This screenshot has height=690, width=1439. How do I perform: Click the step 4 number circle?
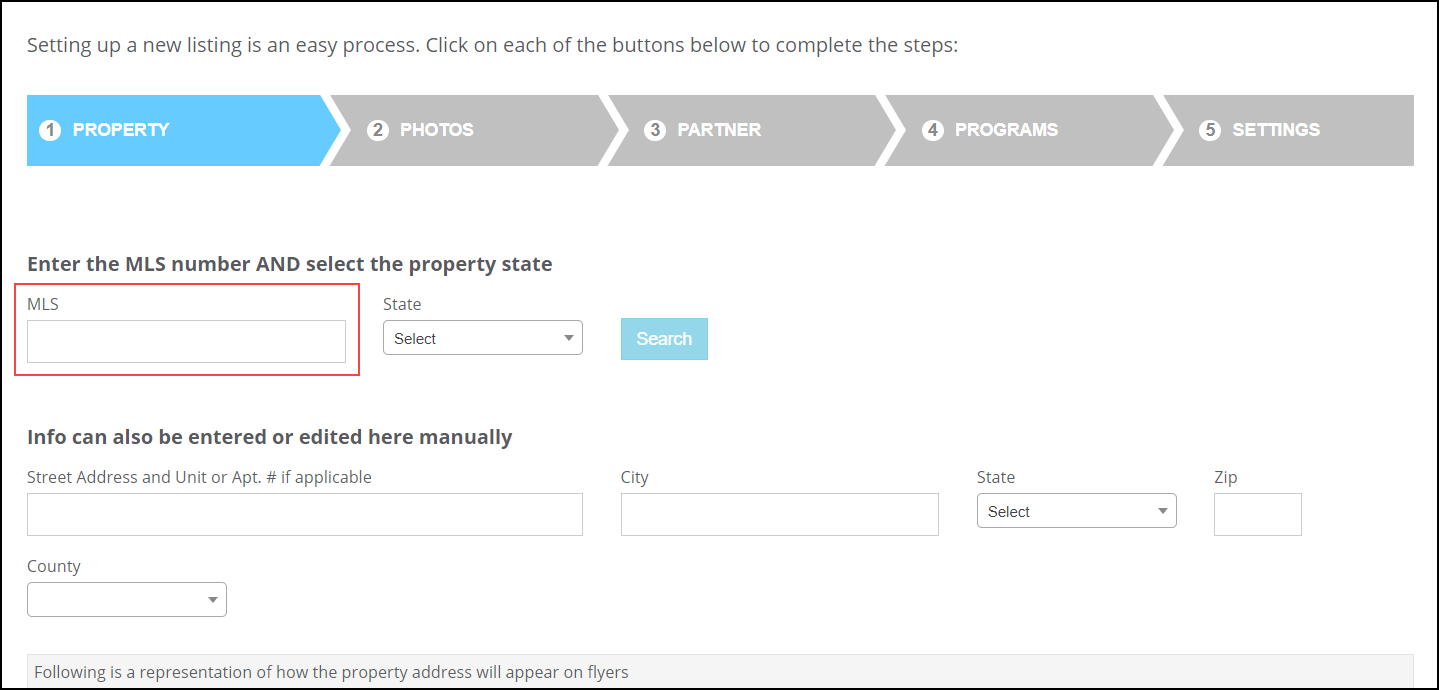click(x=932, y=130)
